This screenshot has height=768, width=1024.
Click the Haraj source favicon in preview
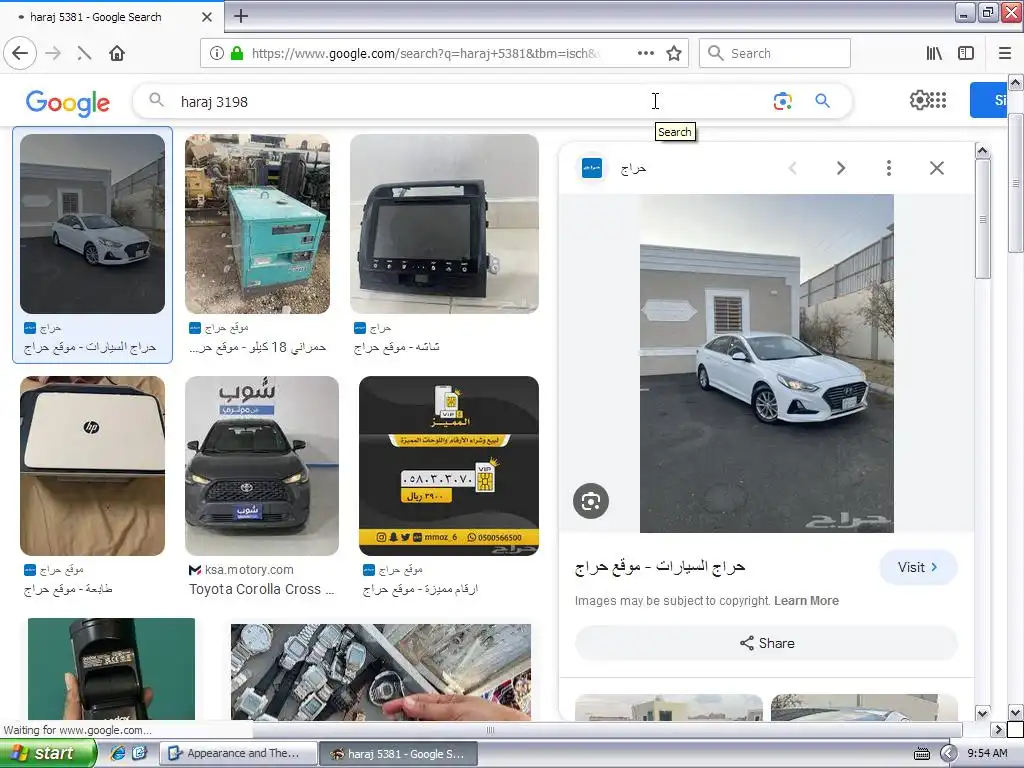click(592, 168)
